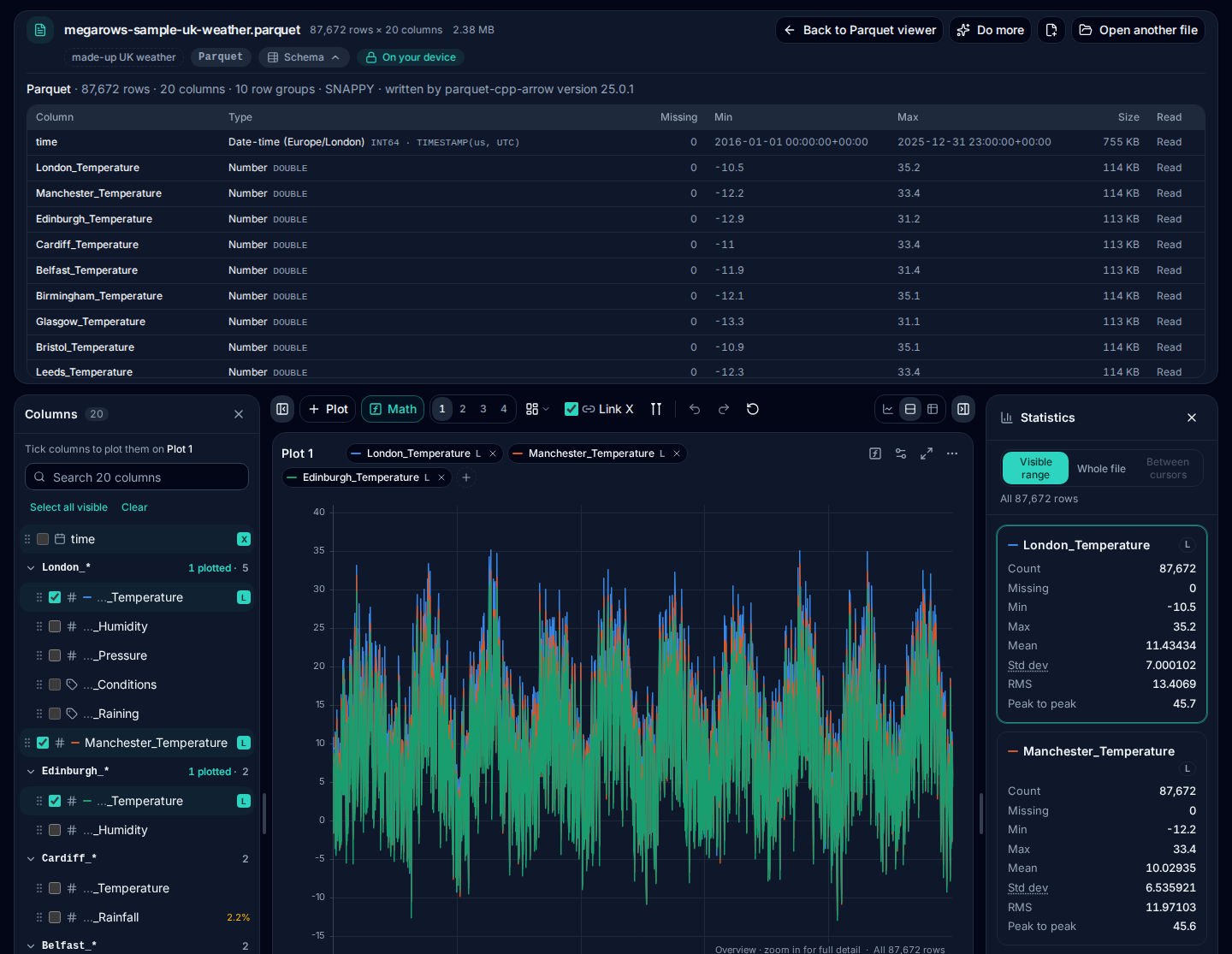Collapse the Edinburgh_* column group
The height and width of the screenshot is (954, 1232).
[x=31, y=772]
